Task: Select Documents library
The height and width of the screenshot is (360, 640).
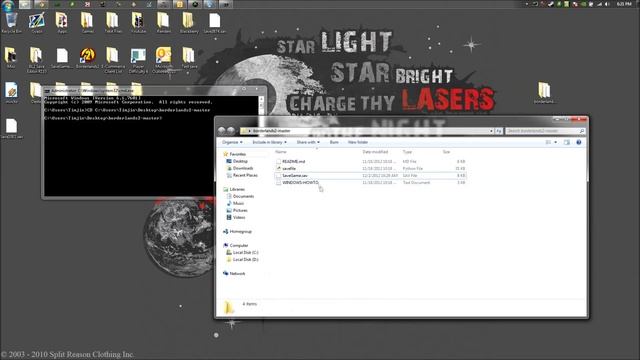Action: (x=240, y=196)
